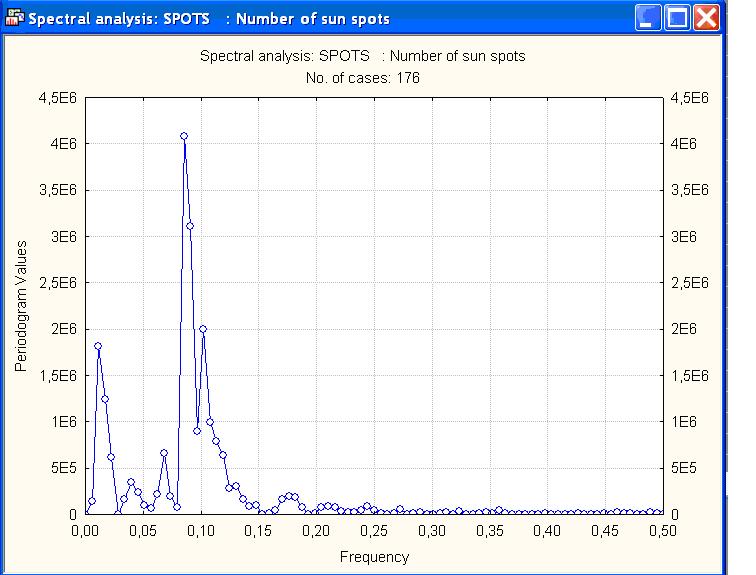Click the x-axis tick label '0,35'
This screenshot has height=575, width=756.
[x=489, y=531]
